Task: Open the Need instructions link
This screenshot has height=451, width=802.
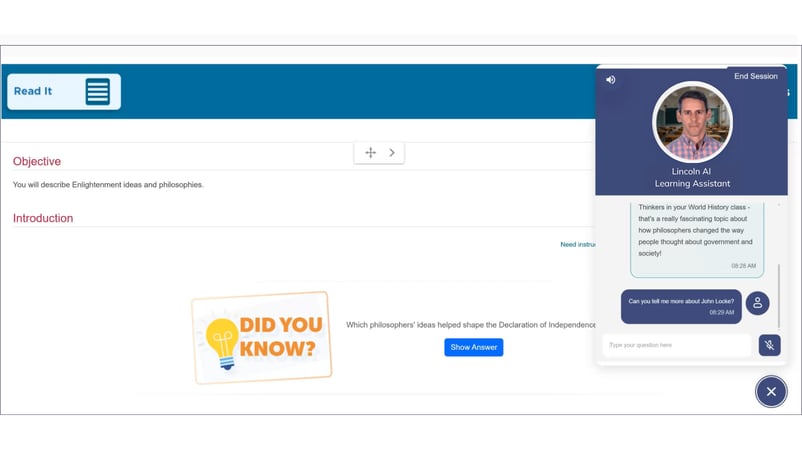Action: tap(578, 244)
